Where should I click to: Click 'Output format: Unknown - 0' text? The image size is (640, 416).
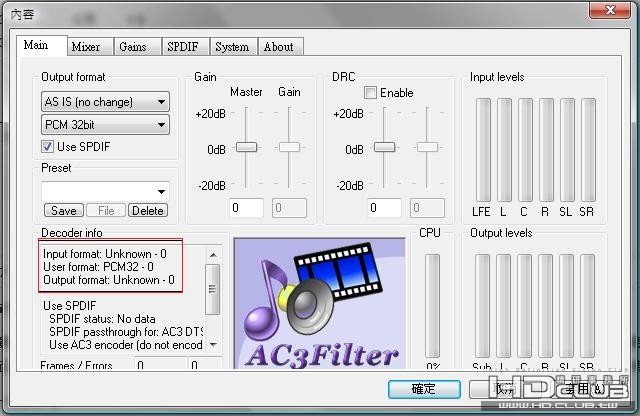pyautogui.click(x=109, y=280)
